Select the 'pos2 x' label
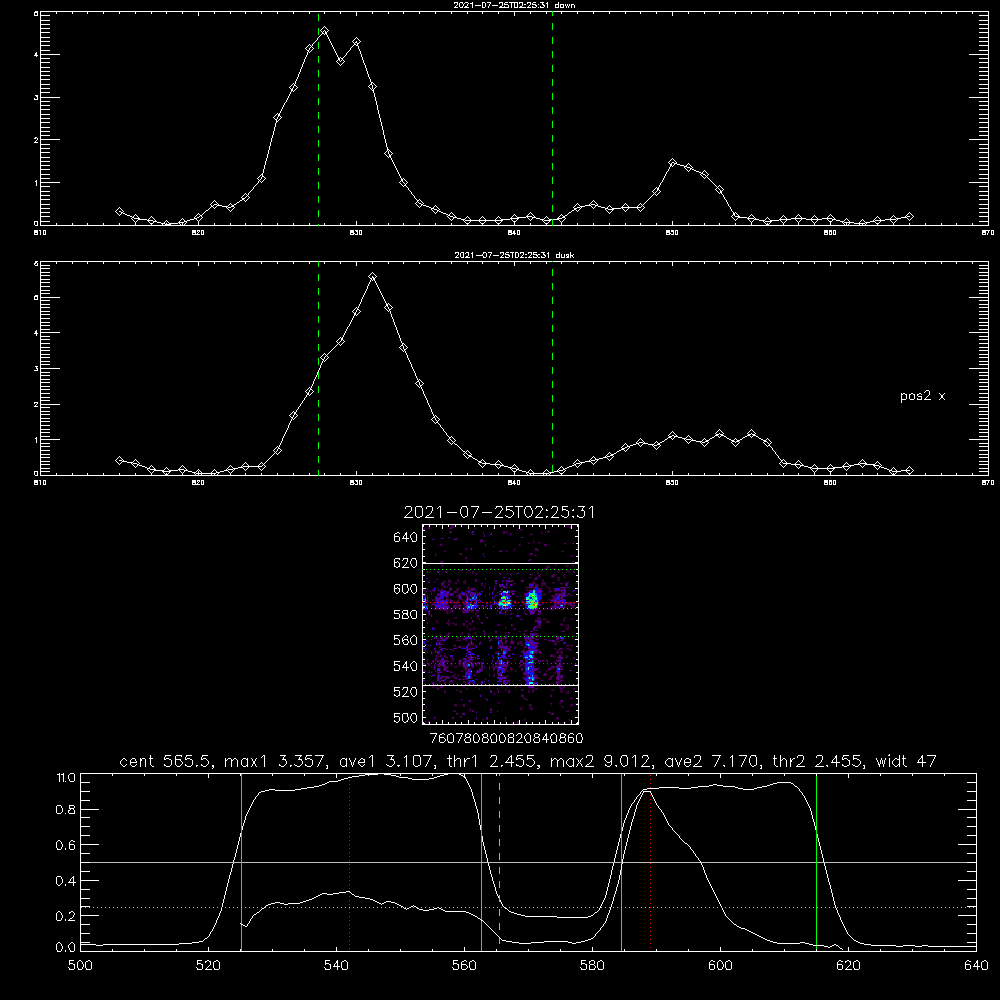 (x=922, y=396)
